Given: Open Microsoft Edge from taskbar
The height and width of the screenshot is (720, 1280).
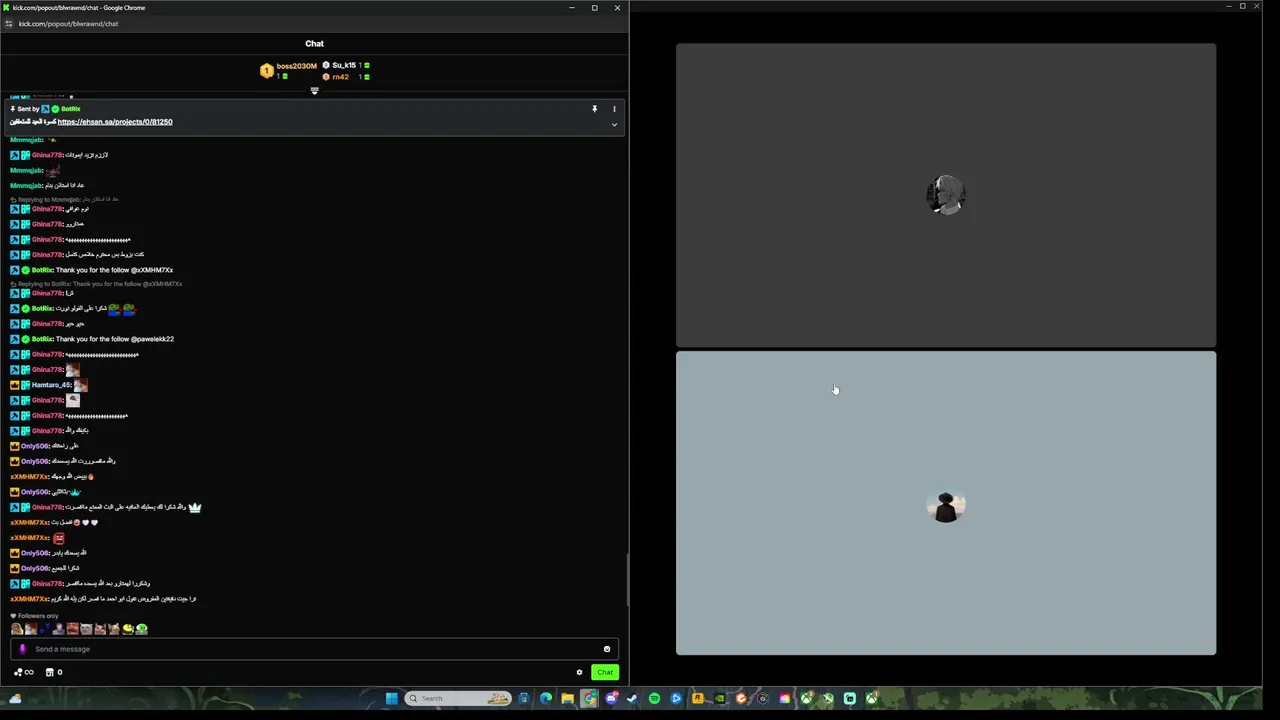Looking at the screenshot, I should click(x=545, y=698).
